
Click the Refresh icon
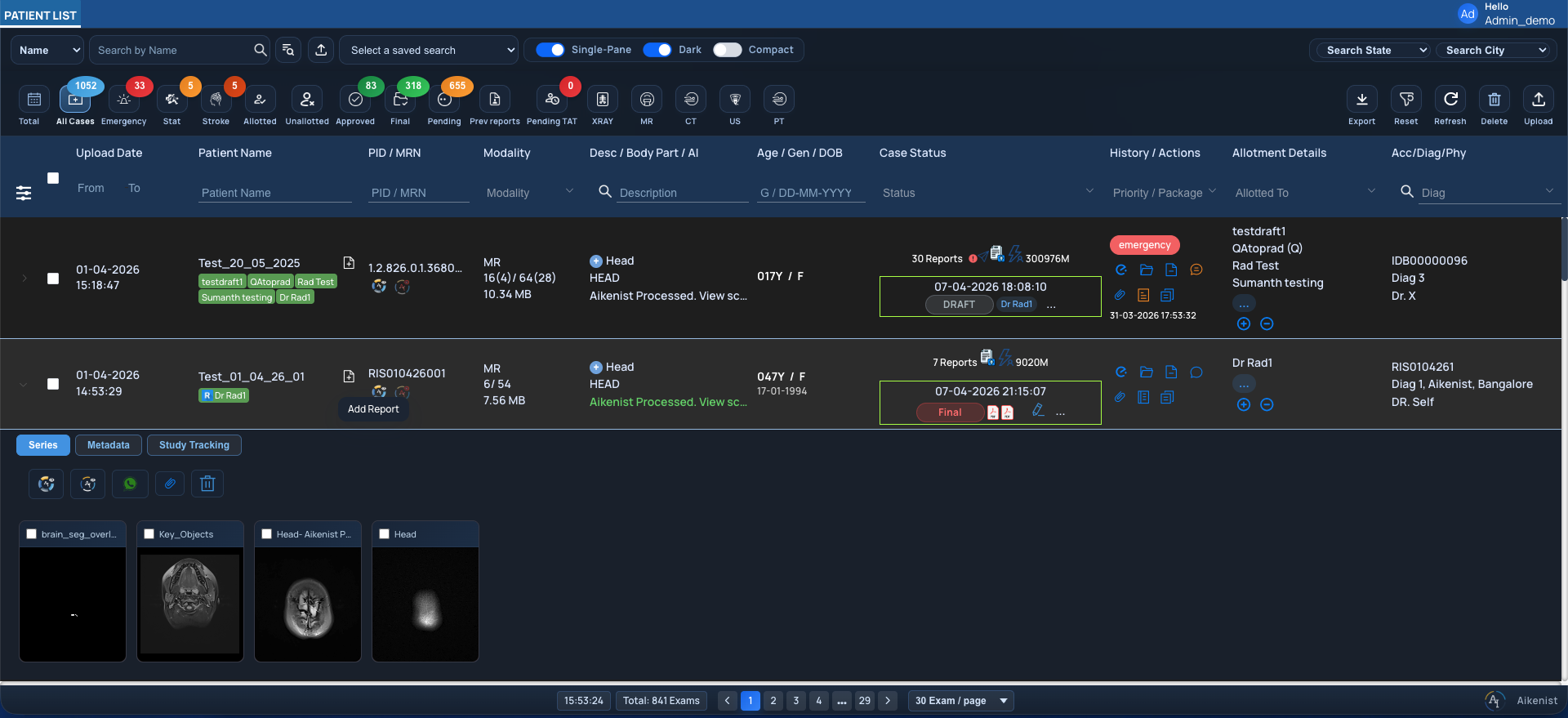pos(1450,100)
